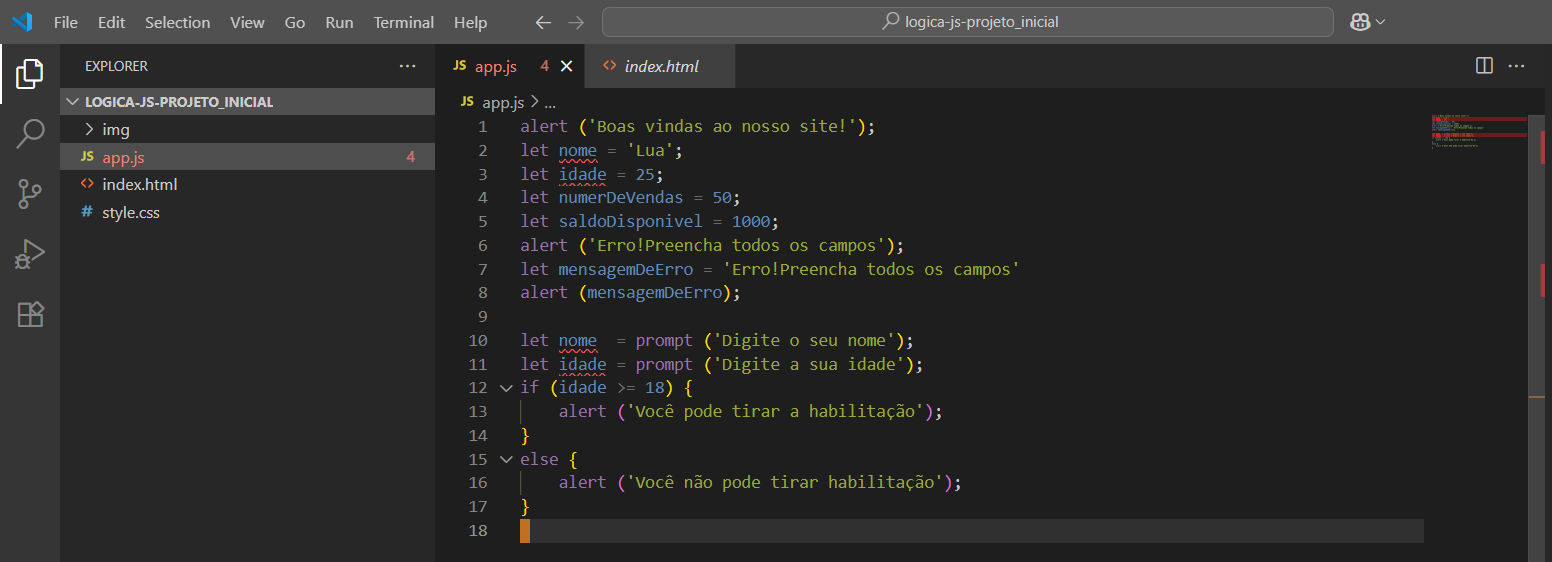Open the Go menu
Viewport: 1552px width, 562px height.
[295, 22]
